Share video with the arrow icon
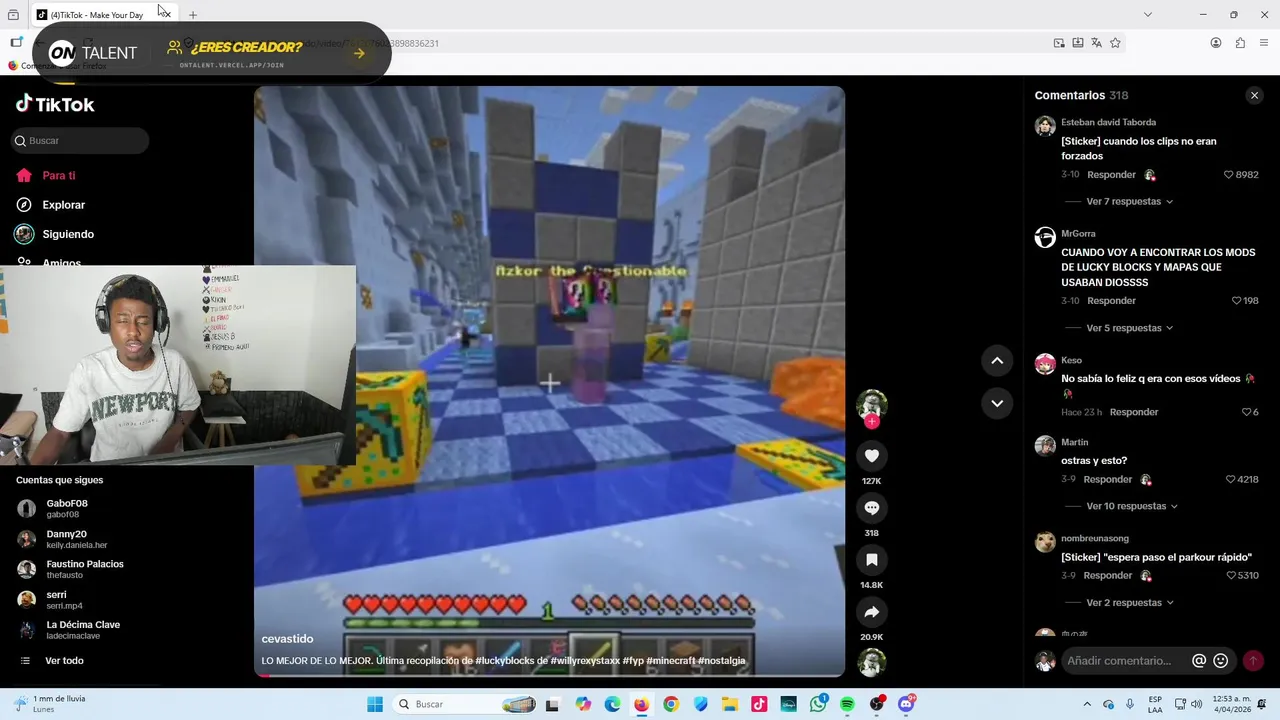Screen dimensions: 1280x720 point(872,612)
